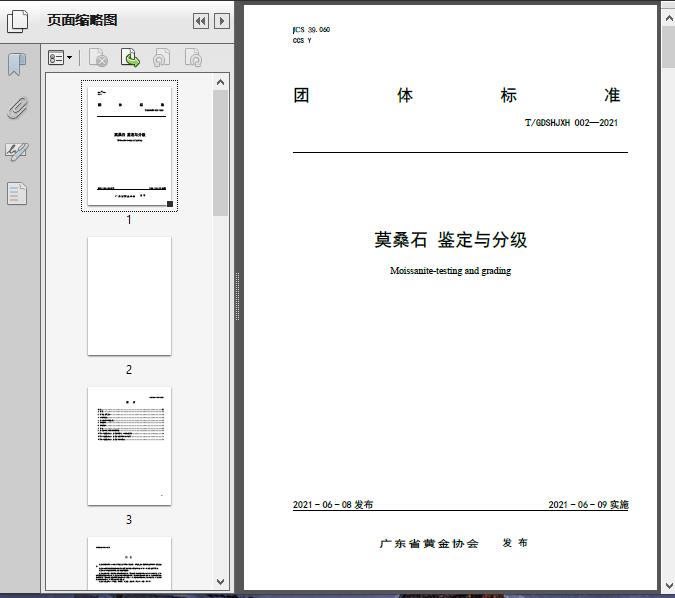Screen dimensions: 675x598
Task: Click the page number label 3
Action: coord(129,520)
